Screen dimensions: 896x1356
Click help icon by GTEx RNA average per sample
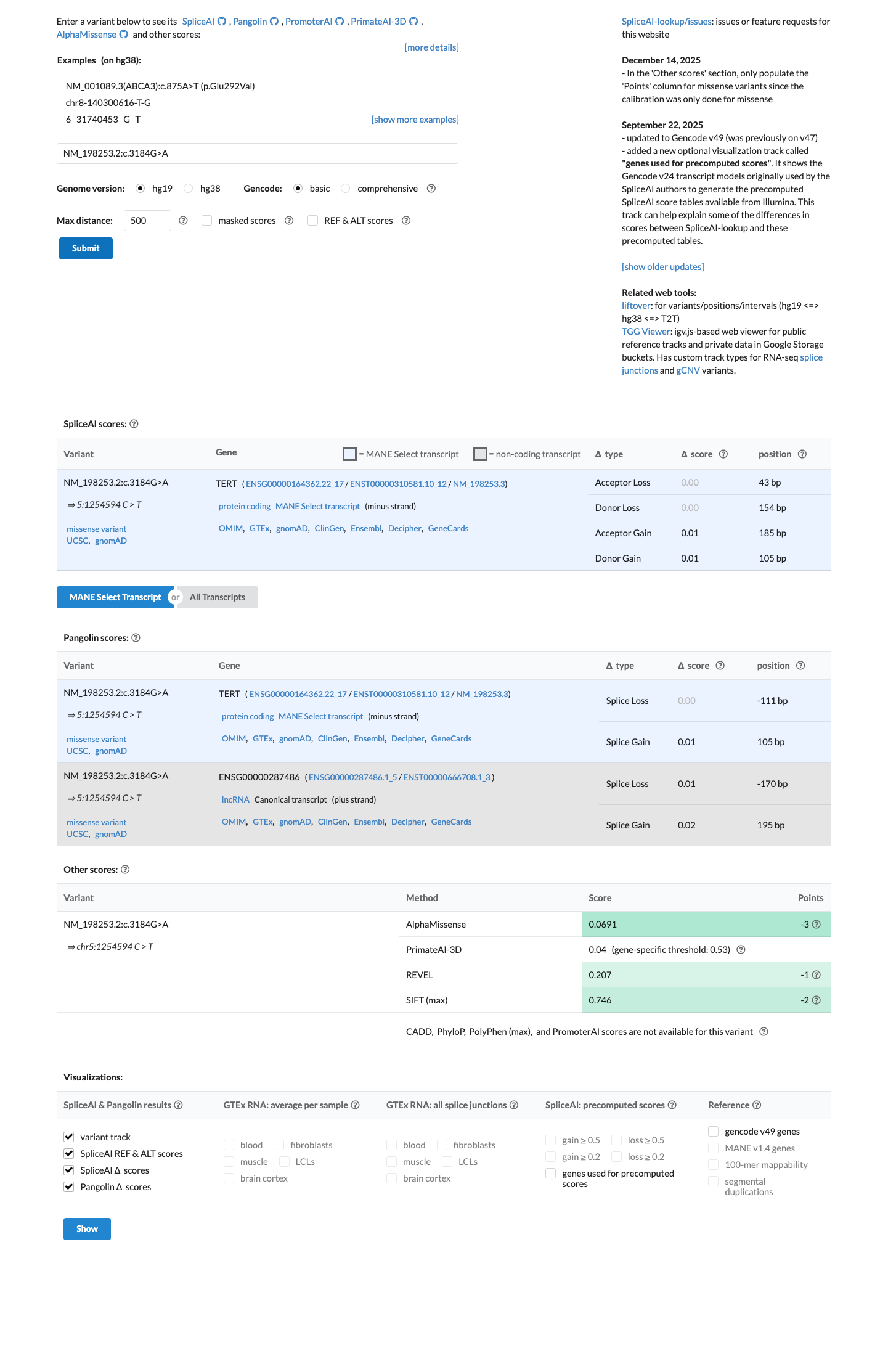point(355,1105)
